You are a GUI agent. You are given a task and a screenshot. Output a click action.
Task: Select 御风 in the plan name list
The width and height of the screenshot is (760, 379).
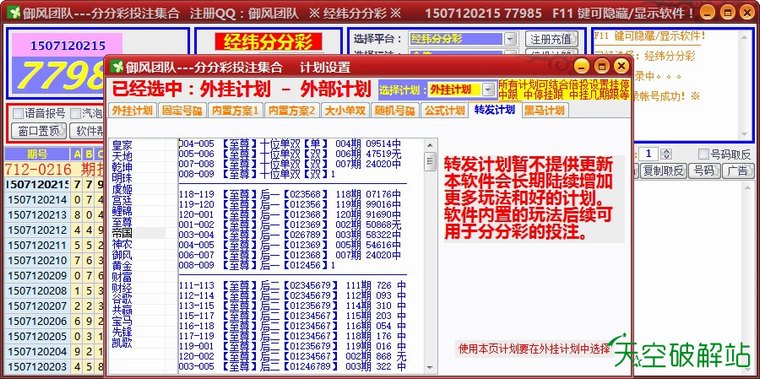[x=122, y=254]
